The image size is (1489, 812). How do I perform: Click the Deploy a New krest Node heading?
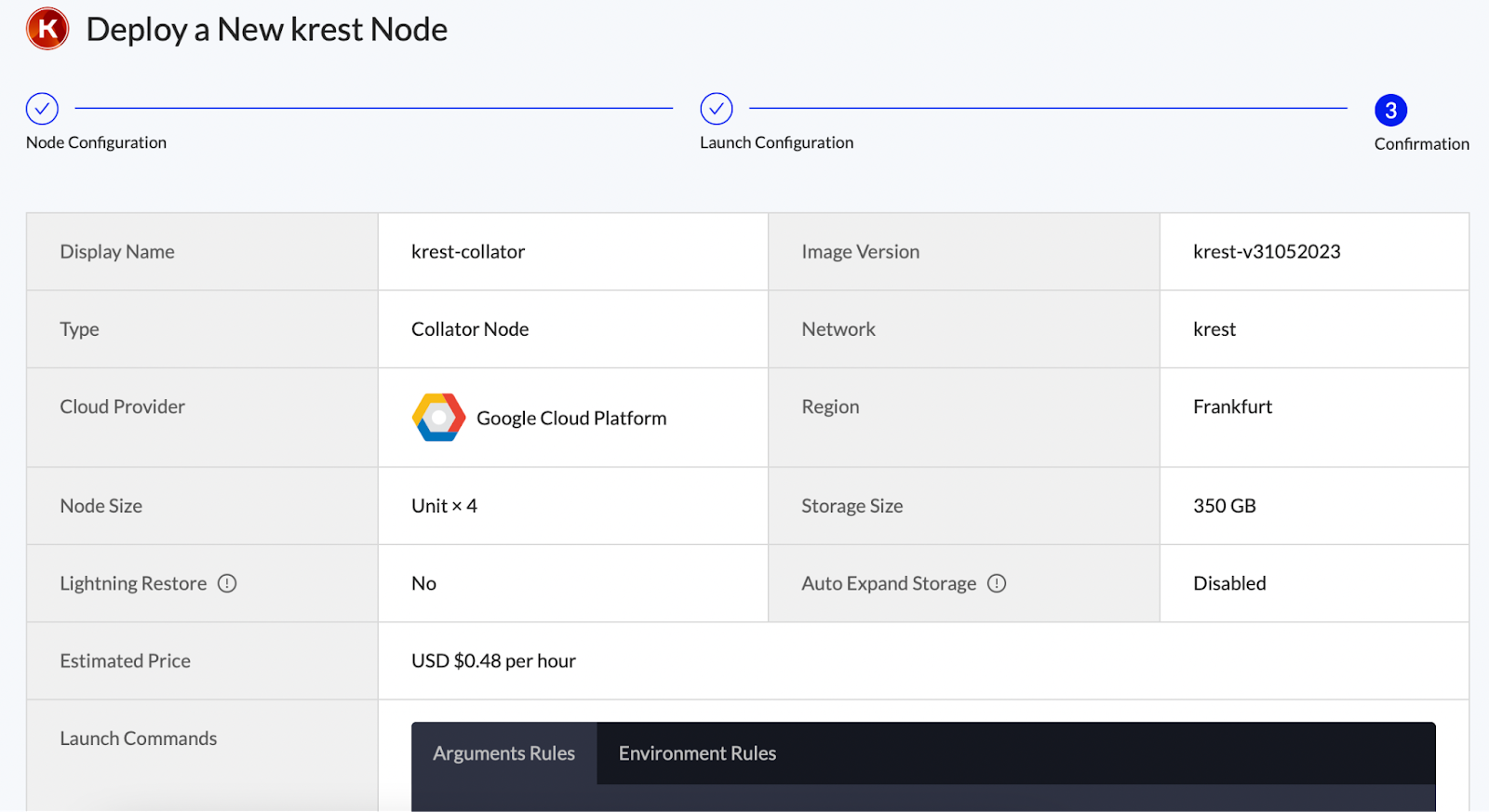coord(266,30)
